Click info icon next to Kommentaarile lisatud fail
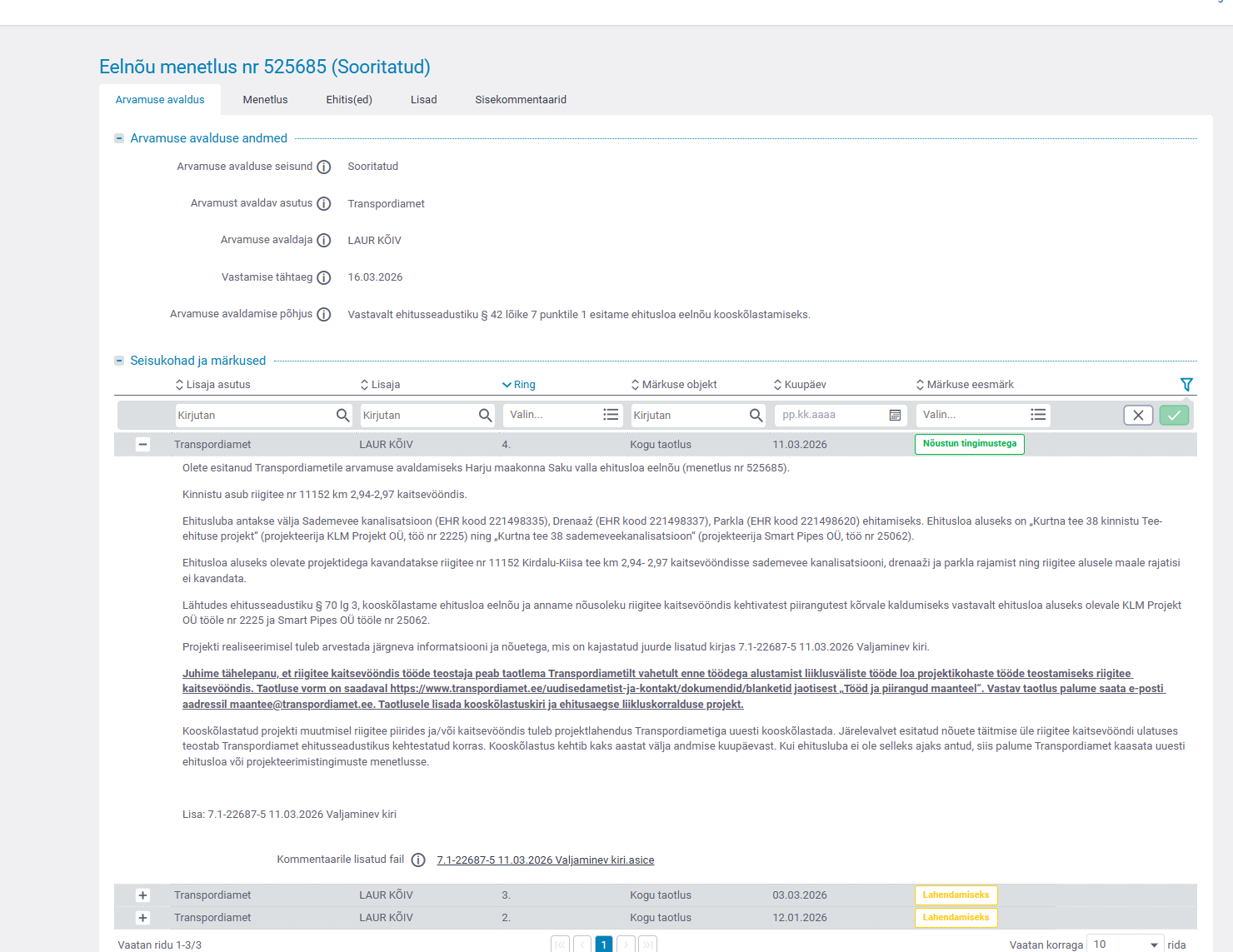The height and width of the screenshot is (952, 1233). pyautogui.click(x=418, y=860)
